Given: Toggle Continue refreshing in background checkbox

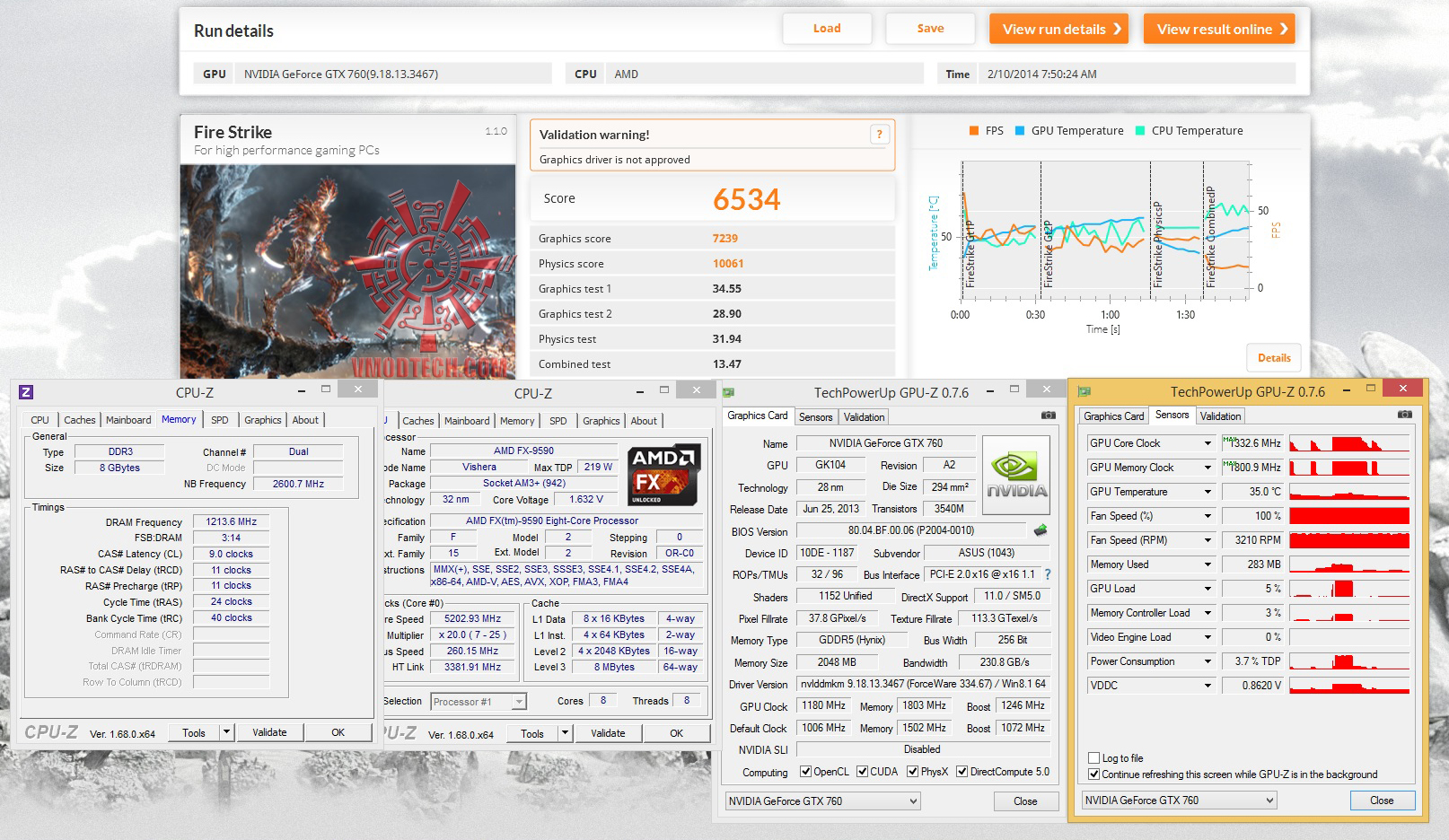Looking at the screenshot, I should pos(1093,774).
